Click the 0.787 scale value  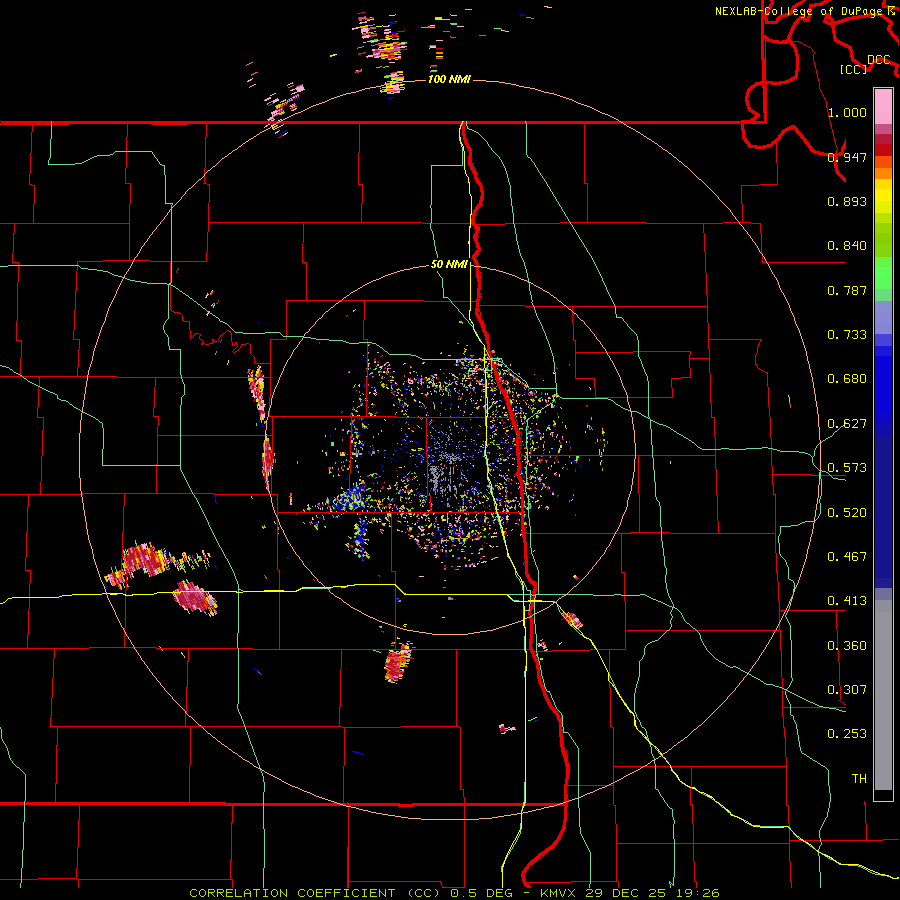point(847,290)
